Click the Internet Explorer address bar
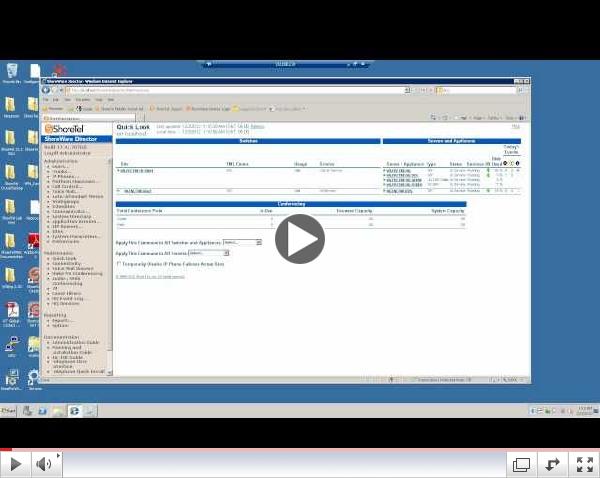Image resolution: width=600 pixels, height=478 pixels. pyautogui.click(x=235, y=90)
